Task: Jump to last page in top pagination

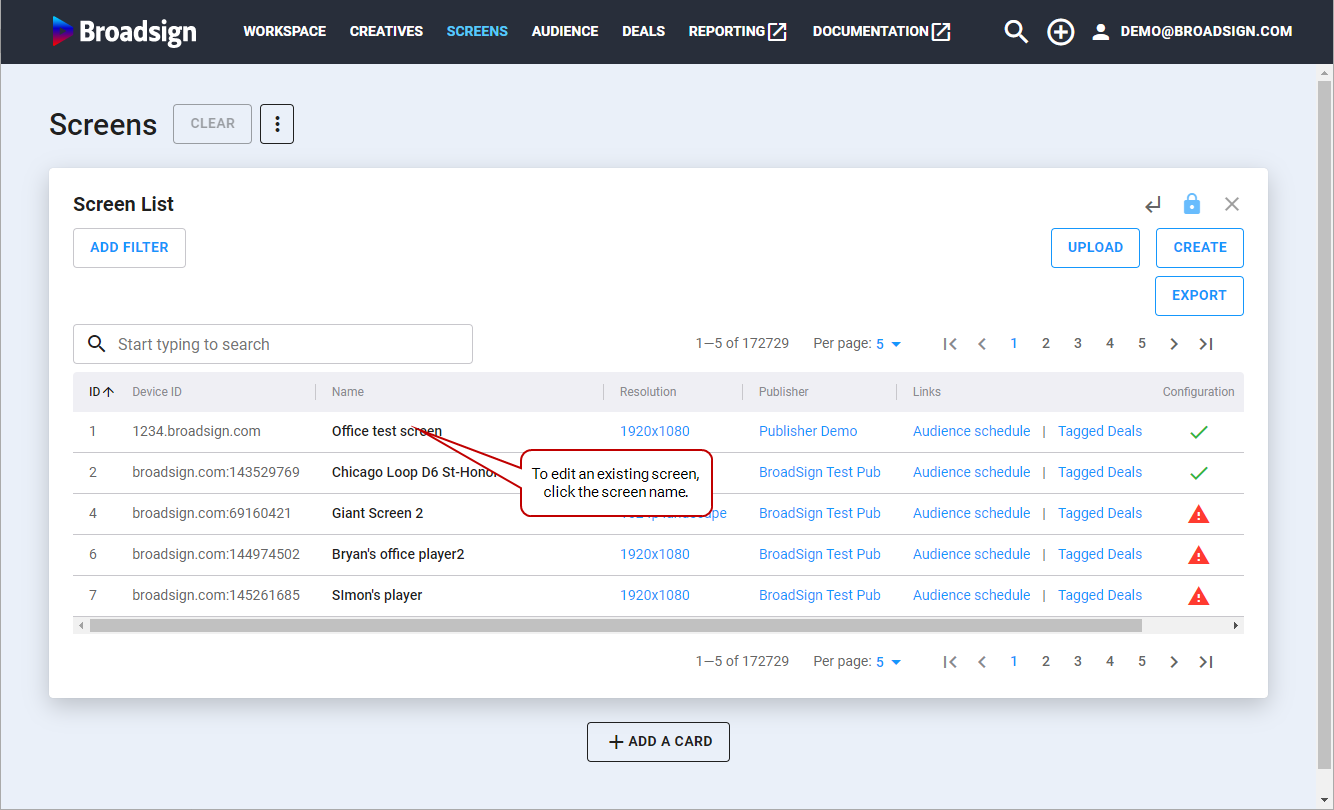Action: pyautogui.click(x=1206, y=344)
